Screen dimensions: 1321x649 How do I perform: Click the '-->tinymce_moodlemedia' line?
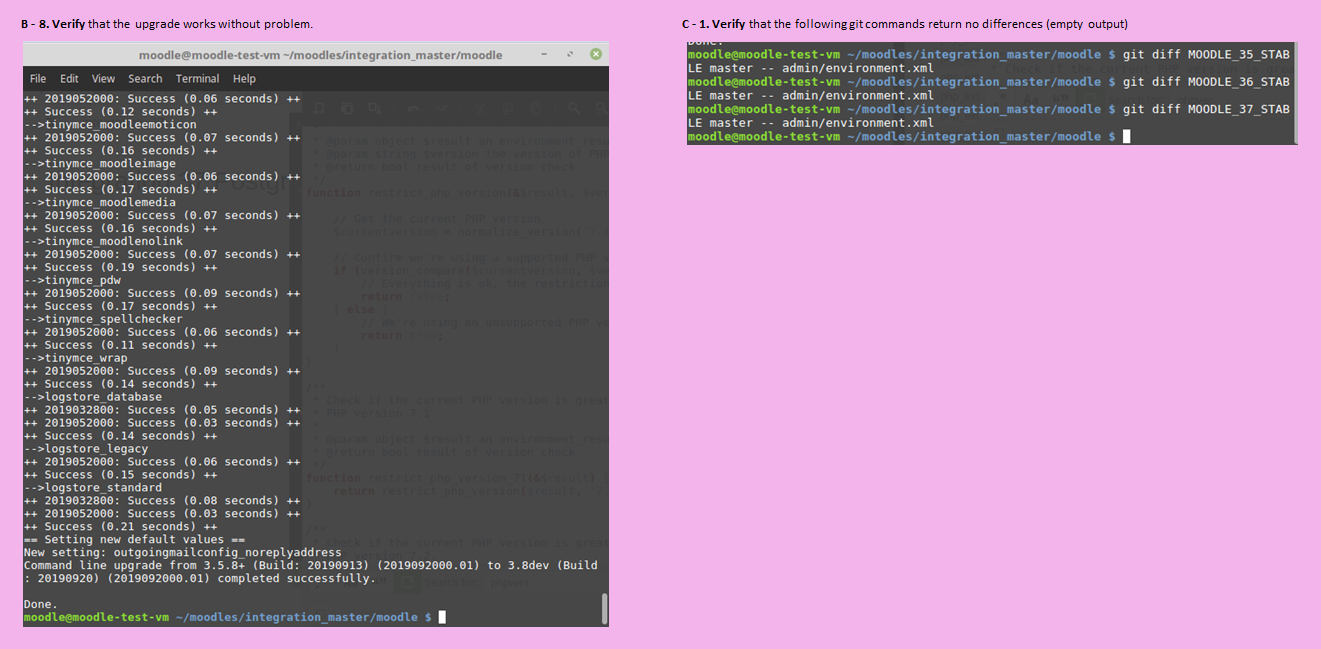click(x=99, y=202)
